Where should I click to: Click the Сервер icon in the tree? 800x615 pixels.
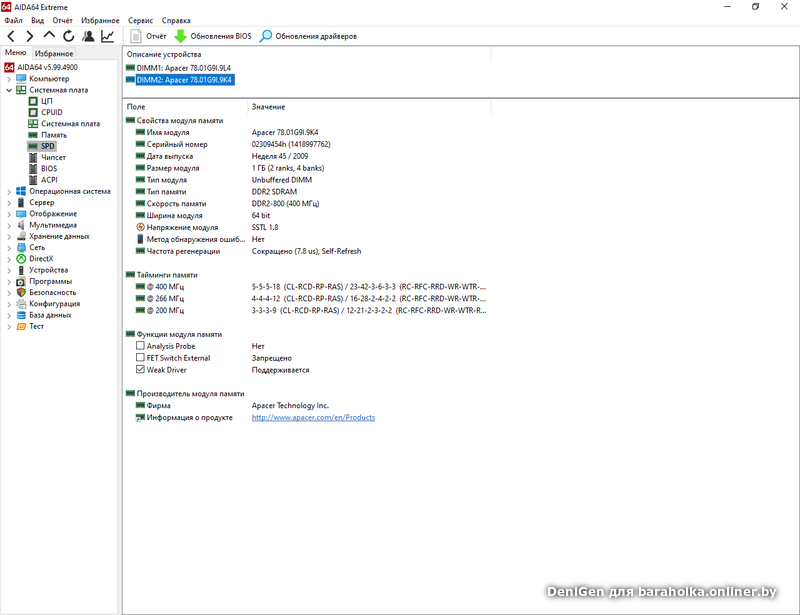point(21,203)
